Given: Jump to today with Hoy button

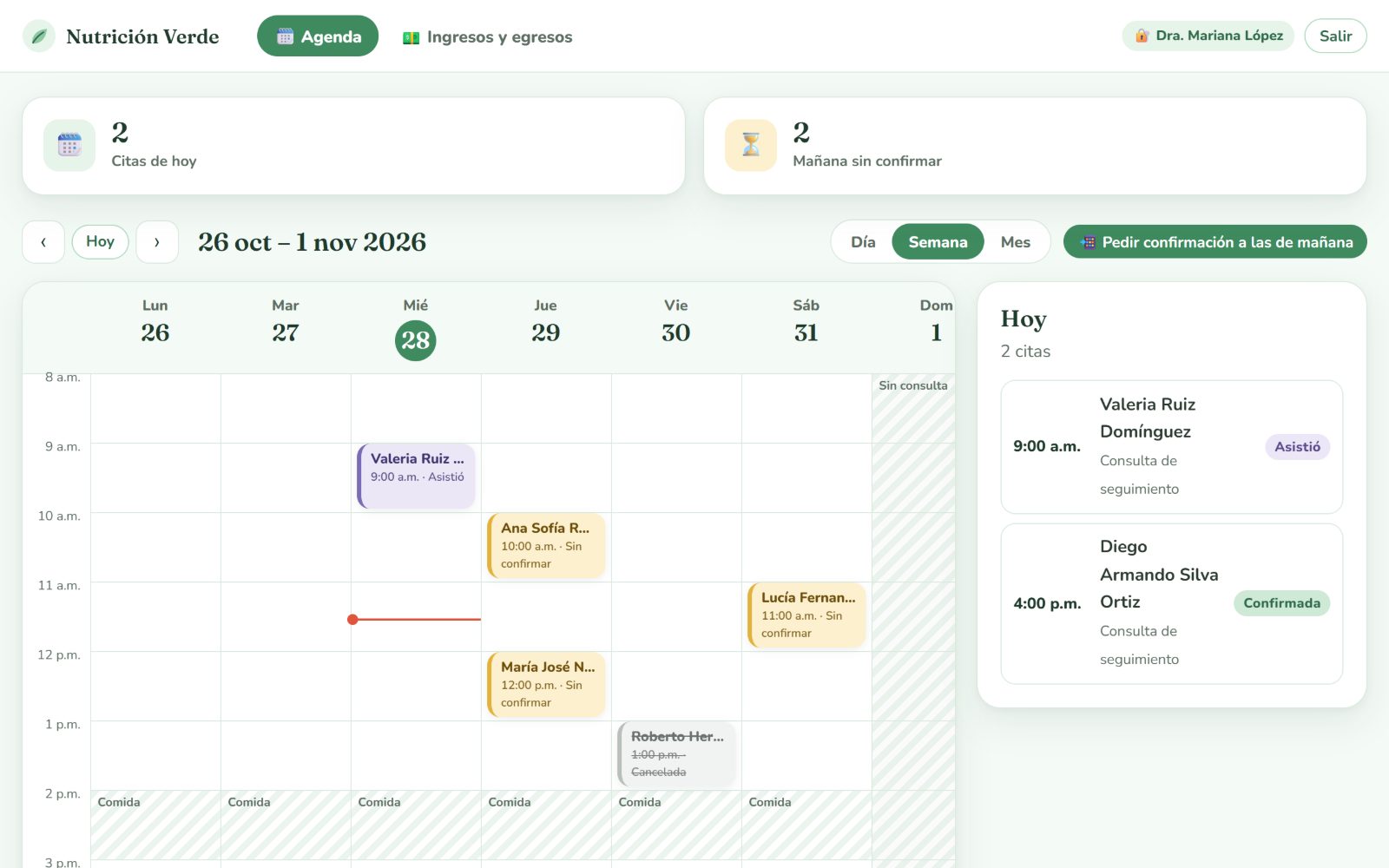Looking at the screenshot, I should coord(101,241).
